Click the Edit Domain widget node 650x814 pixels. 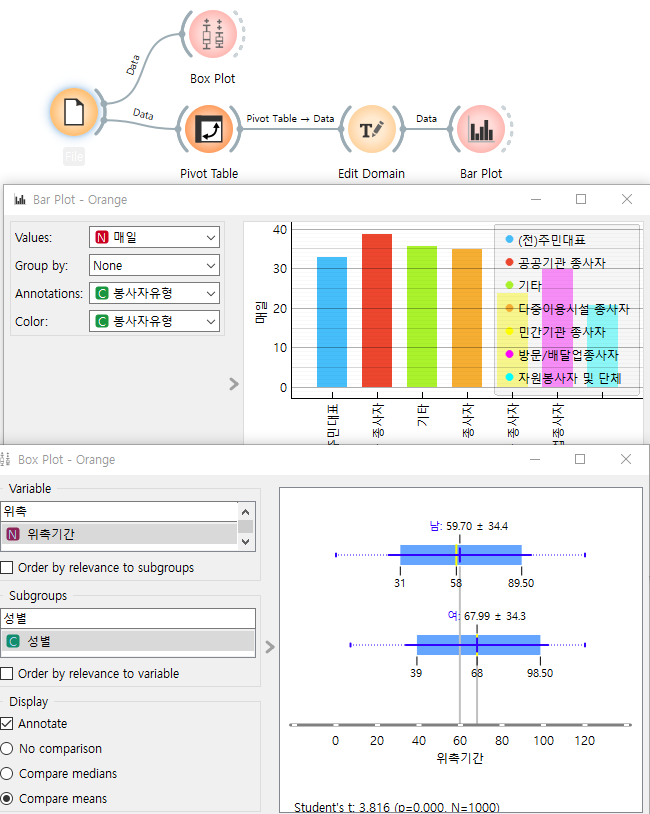[371, 130]
